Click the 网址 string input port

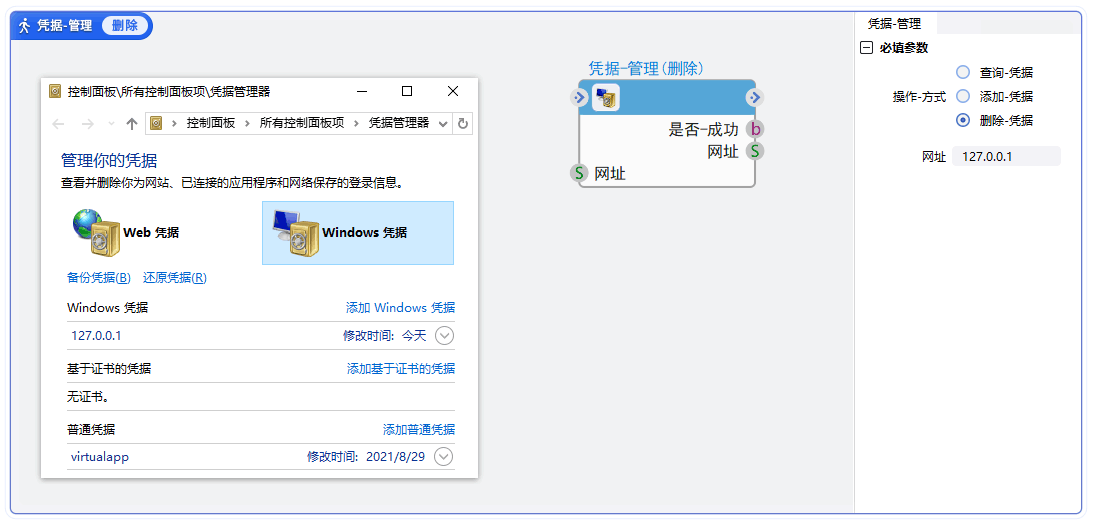tap(579, 173)
